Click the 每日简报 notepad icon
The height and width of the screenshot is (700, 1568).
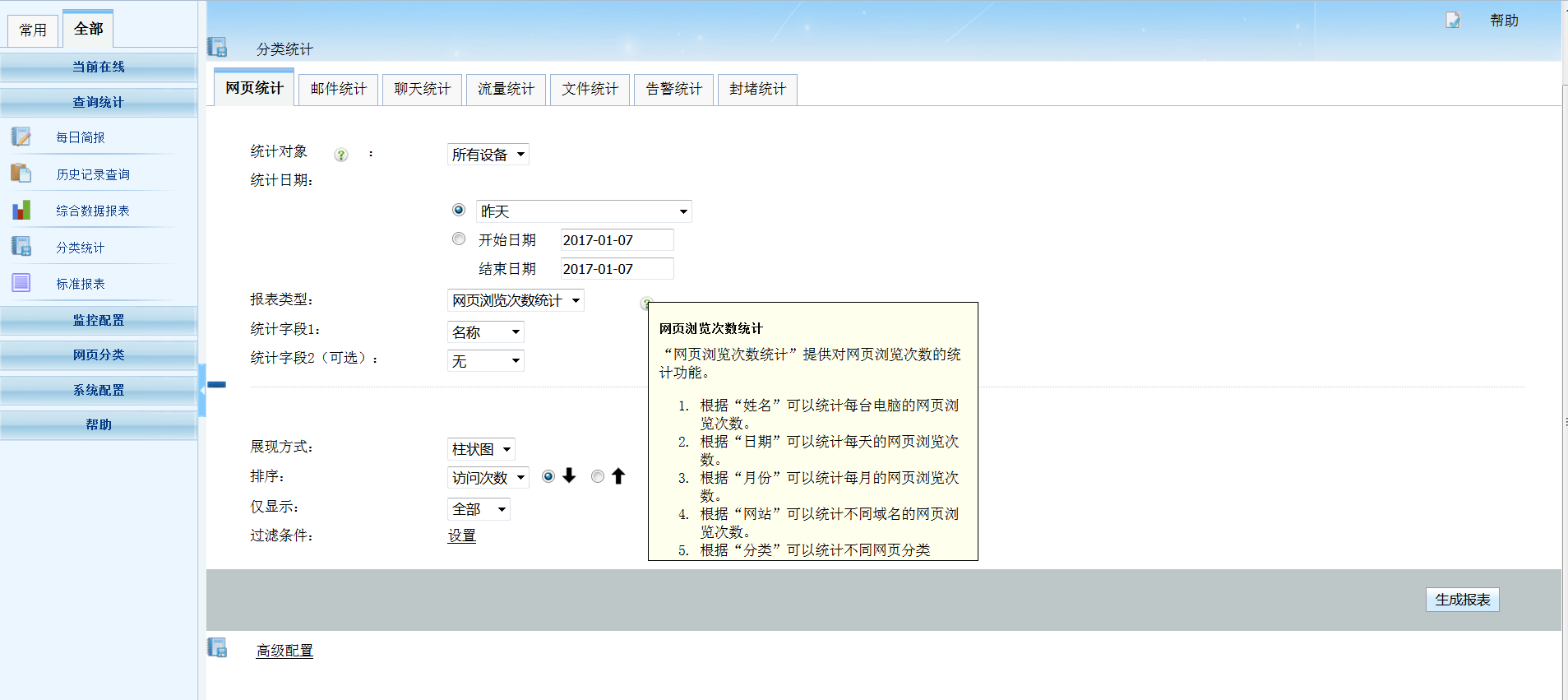click(x=21, y=137)
